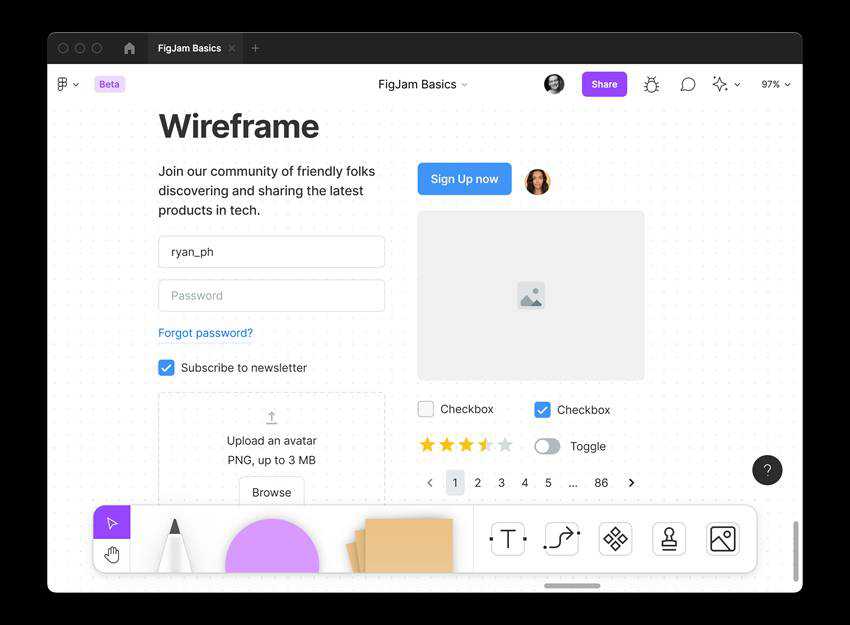The height and width of the screenshot is (625, 850).
Task: Uncheck Subscribe to newsletter checkbox
Action: pos(167,368)
